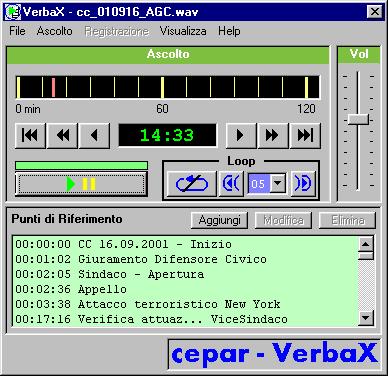Click the VerbaX title bar app icon
The width and height of the screenshot is (388, 376).
(13, 12)
